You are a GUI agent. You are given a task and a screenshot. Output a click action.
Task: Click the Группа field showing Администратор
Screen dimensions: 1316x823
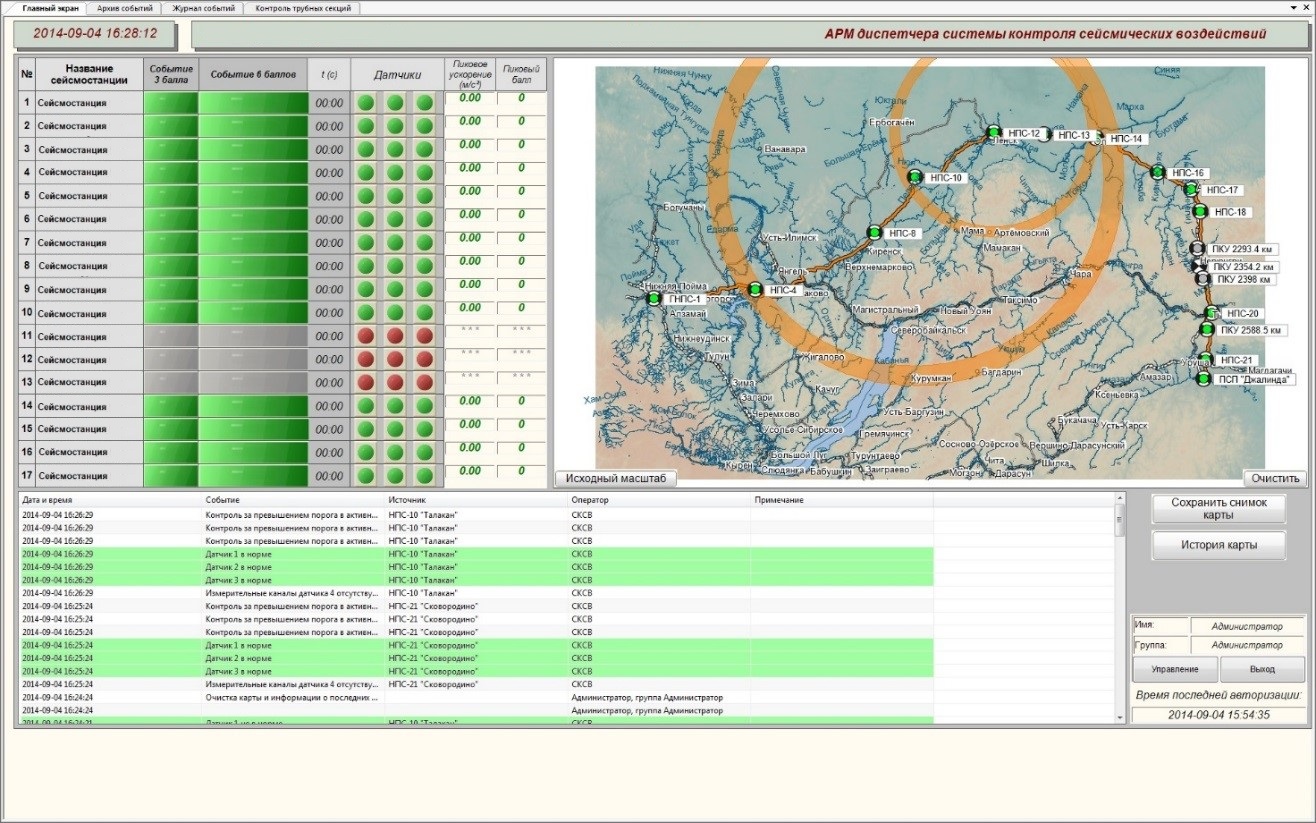pos(1246,645)
